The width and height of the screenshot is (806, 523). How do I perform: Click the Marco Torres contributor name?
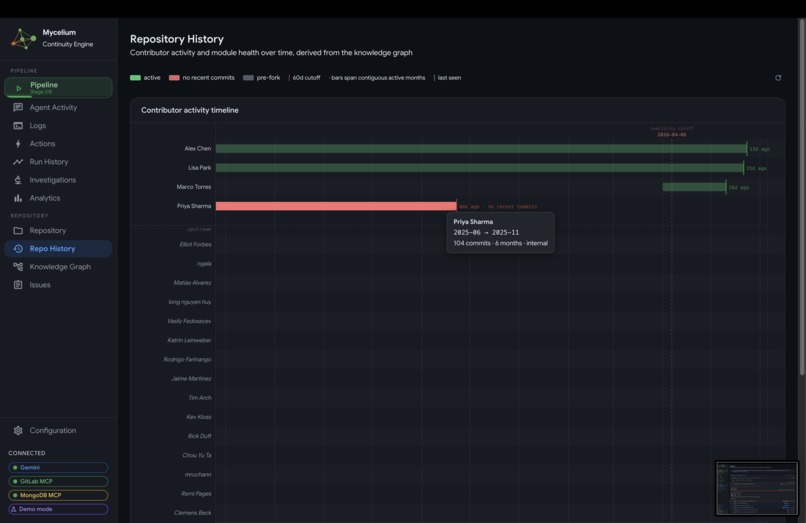[194, 187]
